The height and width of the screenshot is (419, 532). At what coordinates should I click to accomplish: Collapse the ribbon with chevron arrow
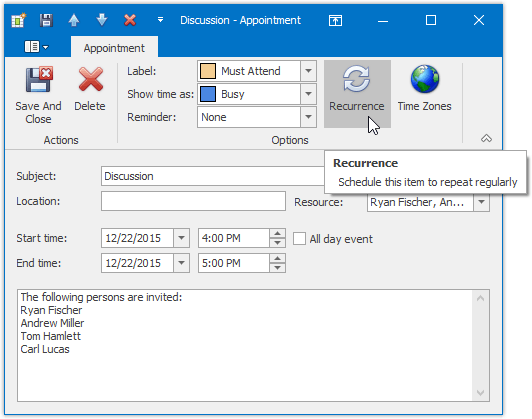coord(486,138)
